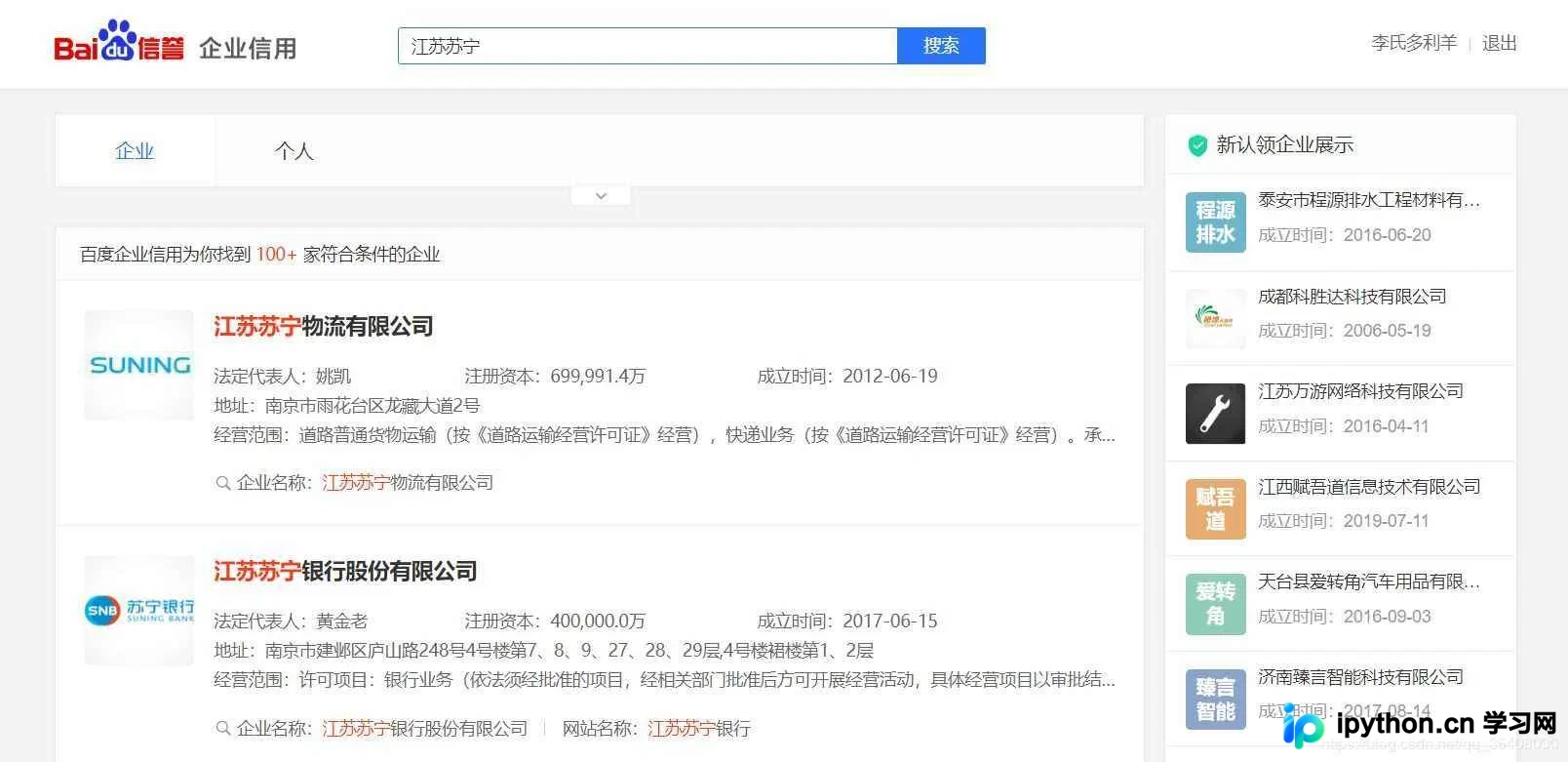This screenshot has height=762, width=1568.
Task: Click legal representative 黄金老
Action: coord(342,622)
